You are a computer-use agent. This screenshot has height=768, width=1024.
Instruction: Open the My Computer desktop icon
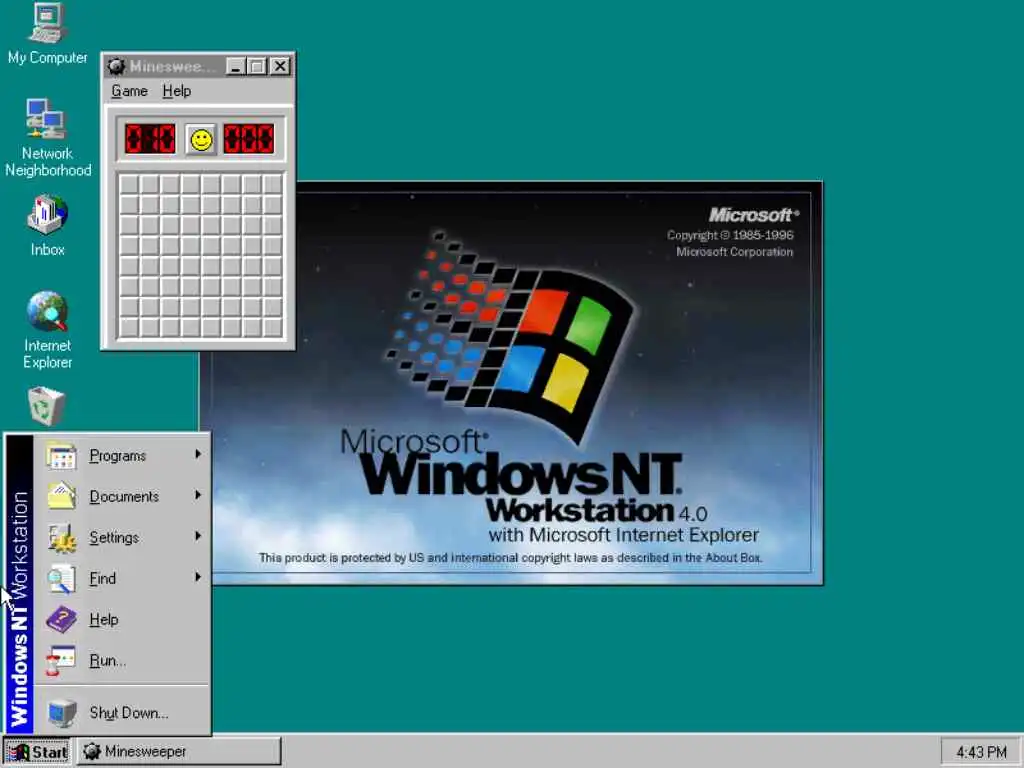tap(47, 33)
